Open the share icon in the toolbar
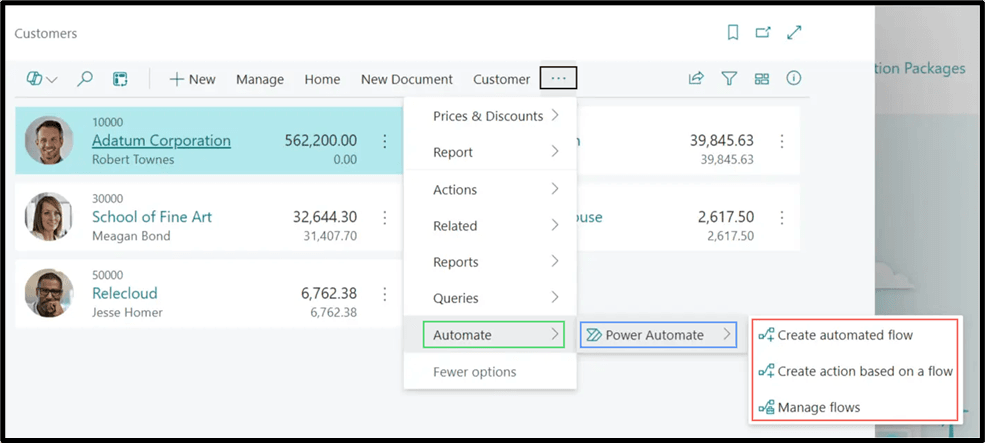The image size is (985, 443). point(696,79)
